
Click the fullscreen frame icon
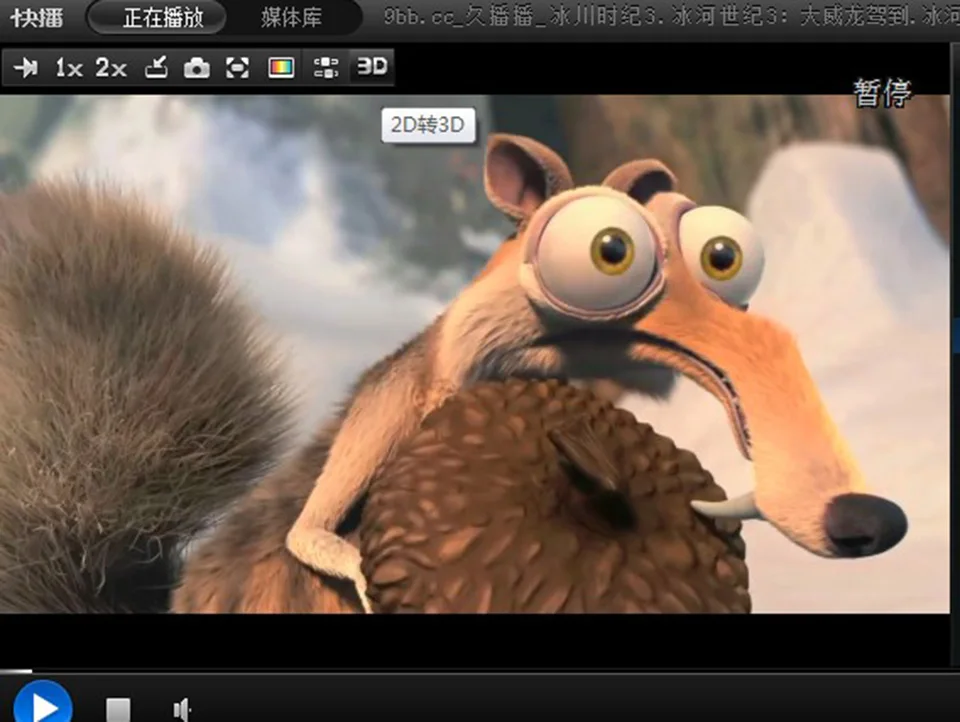(238, 67)
